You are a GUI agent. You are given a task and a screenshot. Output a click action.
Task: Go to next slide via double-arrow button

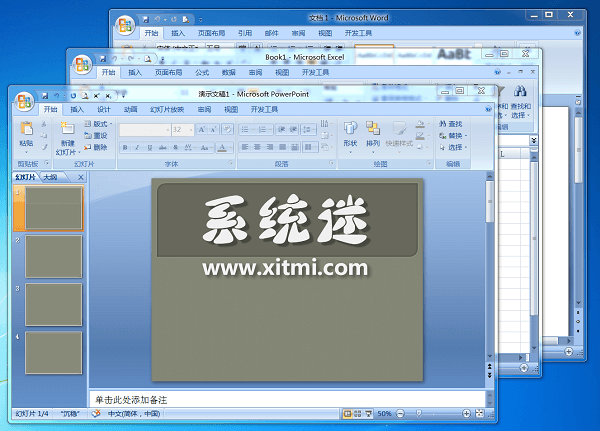tap(490, 376)
